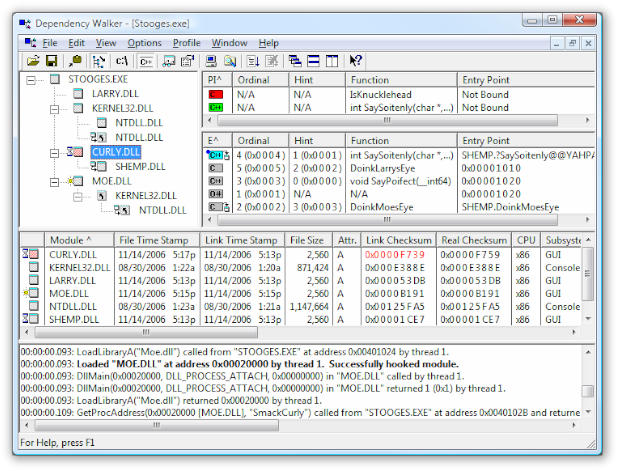Screen dimensions: 618x471
Task: View module in external viewer icon
Action: tap(169, 61)
